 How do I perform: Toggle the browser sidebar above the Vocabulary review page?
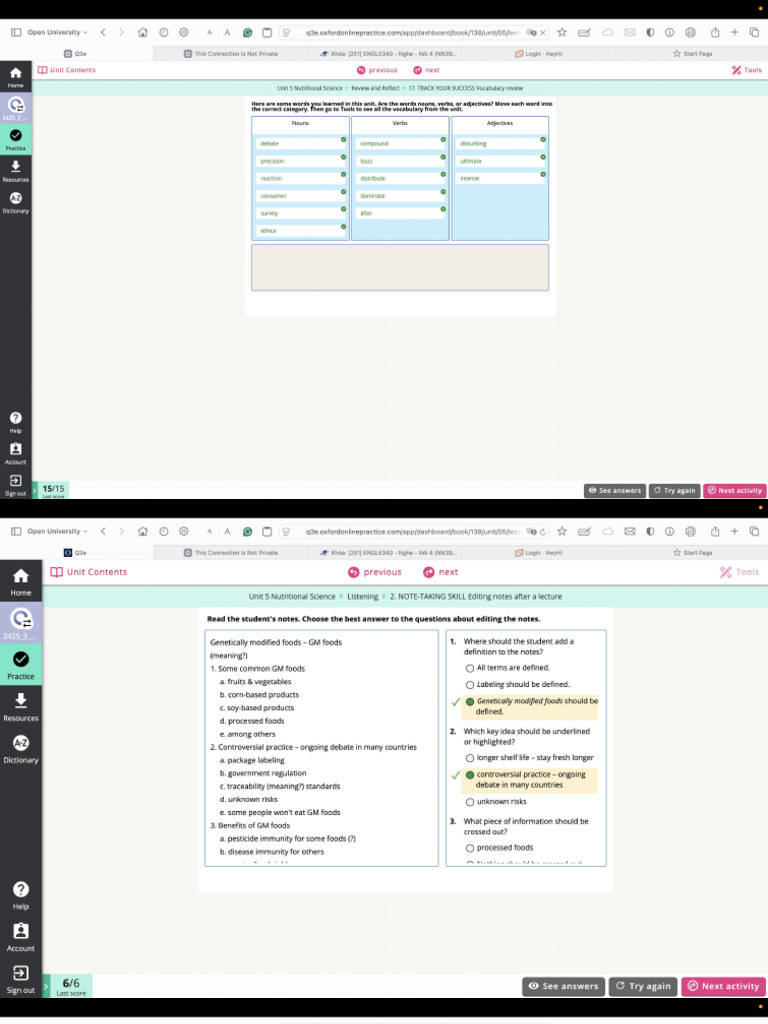point(16,32)
